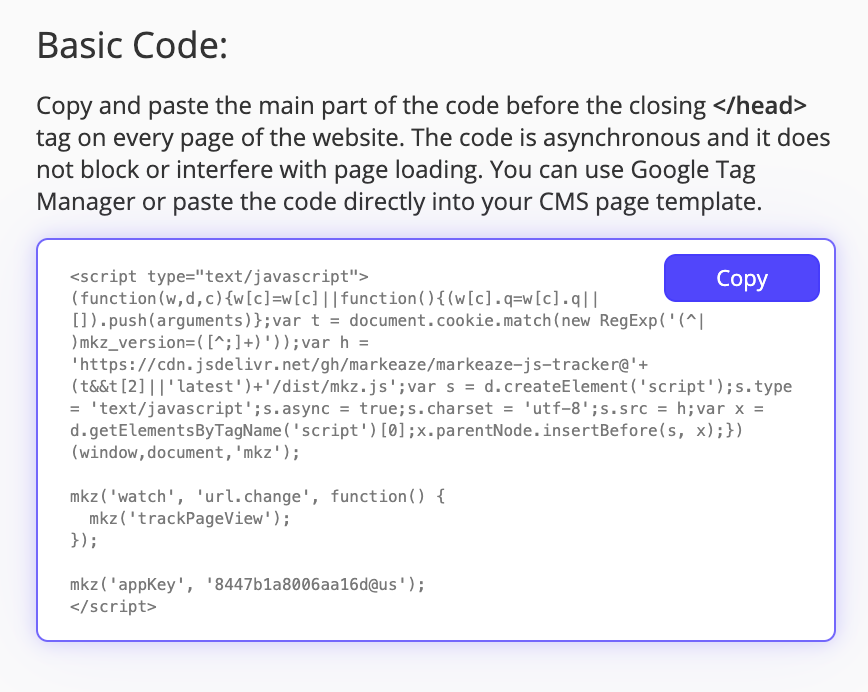Click the "mkz('appKey', ...)" line

(247, 585)
